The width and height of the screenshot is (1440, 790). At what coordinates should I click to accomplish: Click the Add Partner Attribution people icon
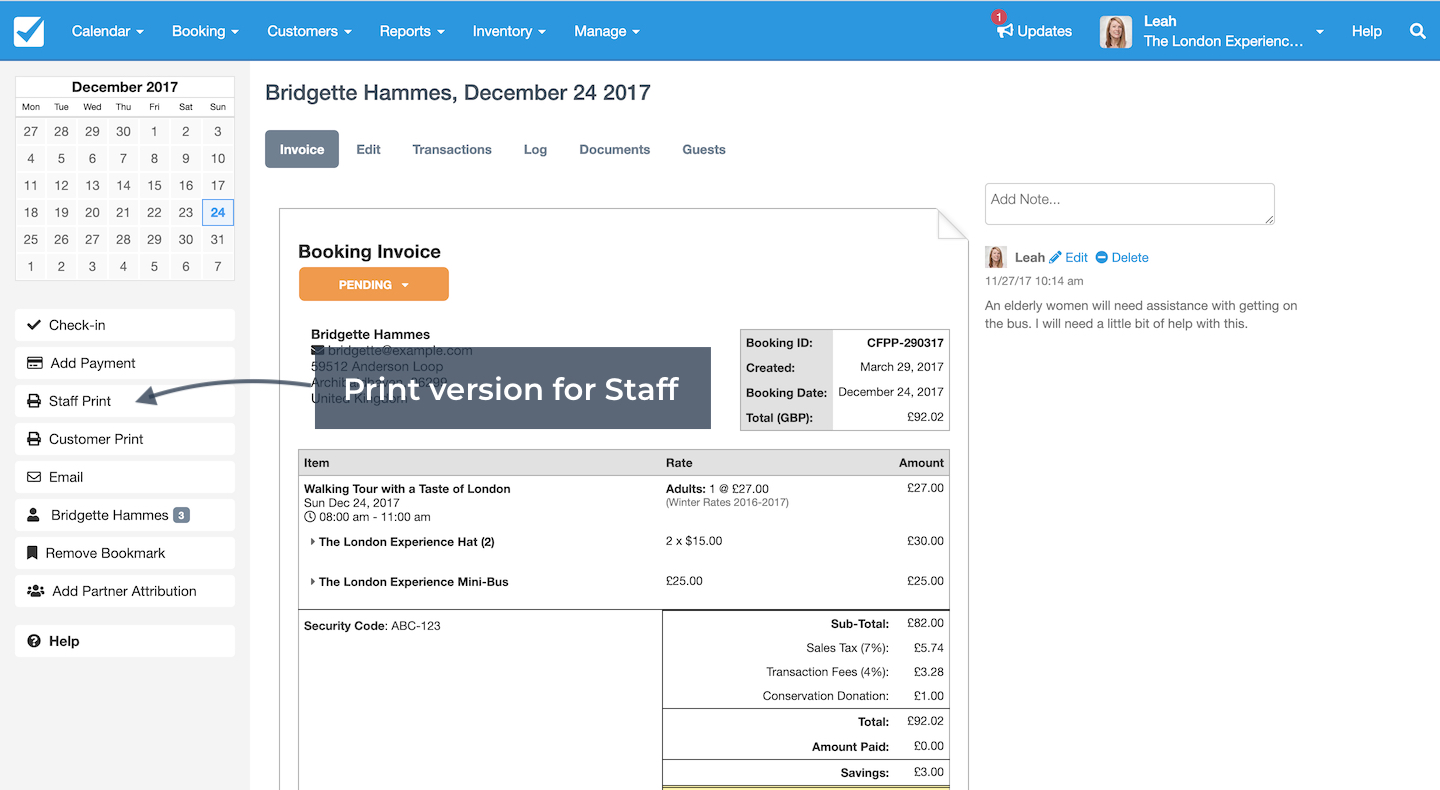click(x=35, y=591)
